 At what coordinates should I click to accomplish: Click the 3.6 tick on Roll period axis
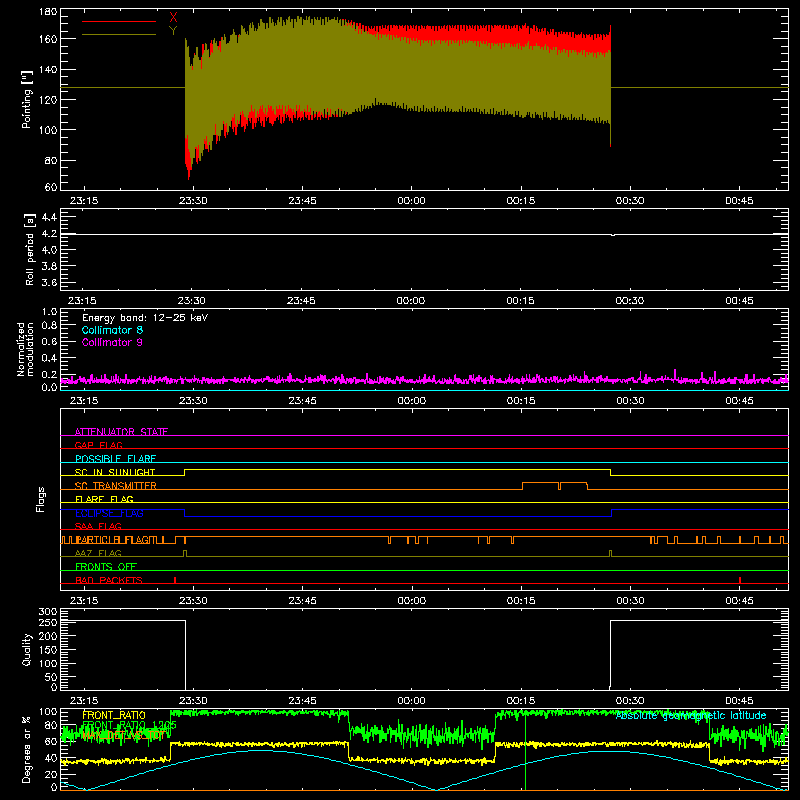click(49, 282)
